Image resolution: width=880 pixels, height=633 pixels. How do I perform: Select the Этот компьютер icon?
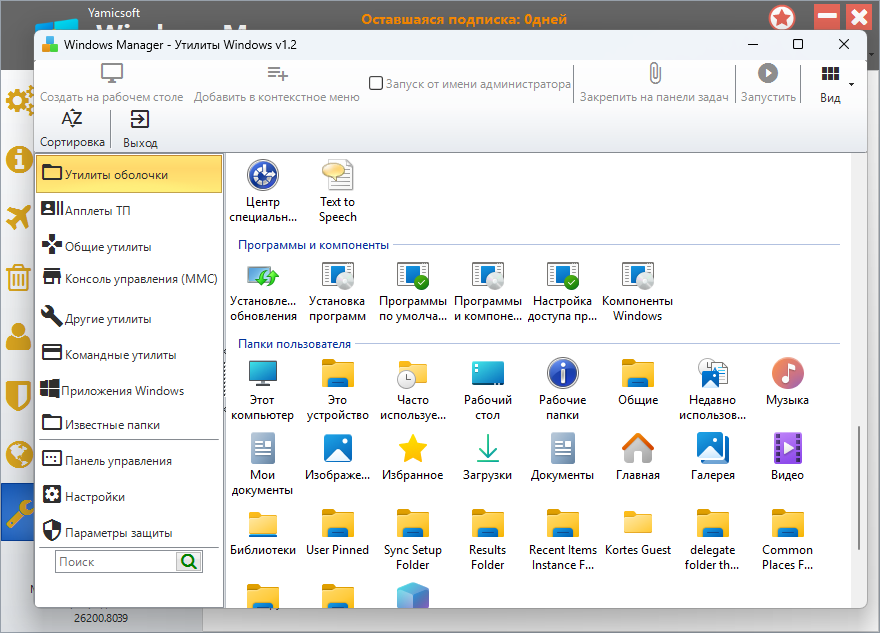point(263,375)
